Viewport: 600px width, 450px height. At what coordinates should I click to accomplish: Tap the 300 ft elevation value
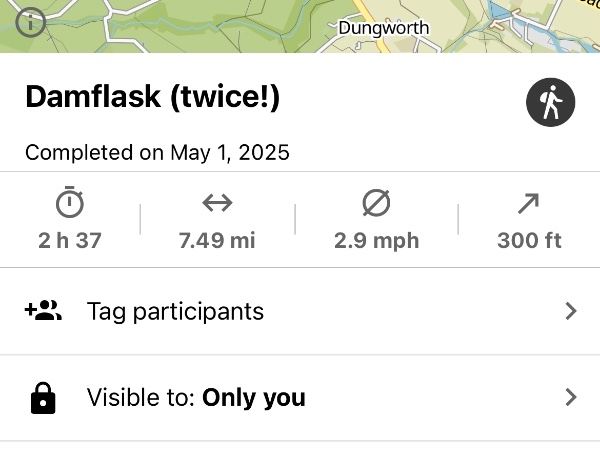[529, 241]
